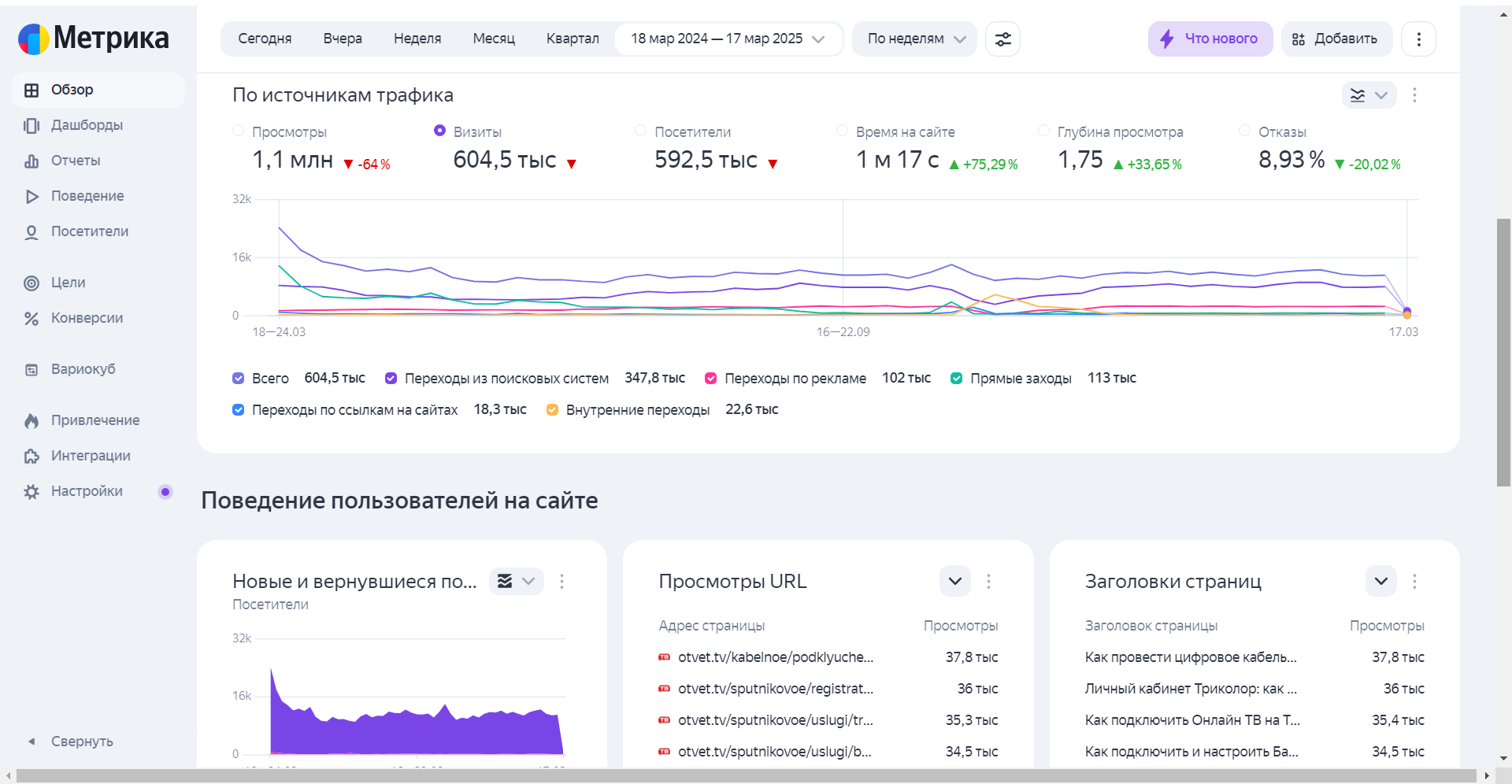Viewport: 1512px width, 784px height.
Task: Expand the По неделям grouping dropdown
Action: [x=915, y=39]
